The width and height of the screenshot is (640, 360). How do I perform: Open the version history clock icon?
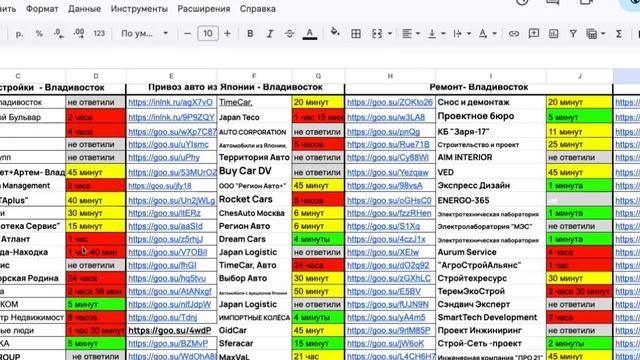[x=522, y=2]
